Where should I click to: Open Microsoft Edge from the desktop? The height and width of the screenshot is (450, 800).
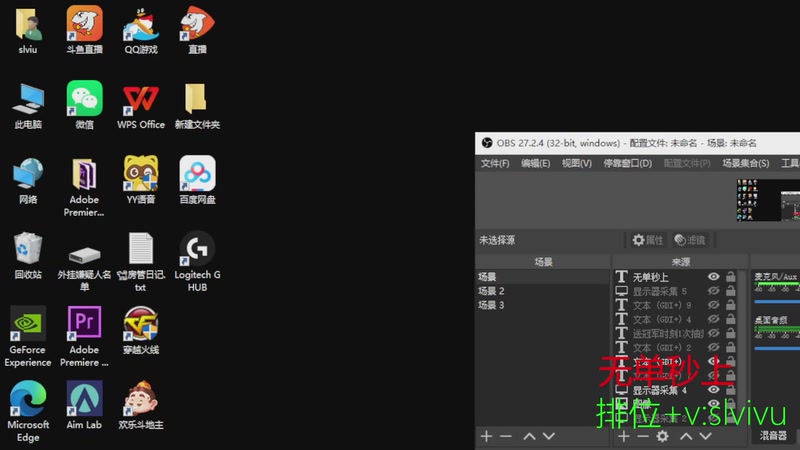(28, 411)
